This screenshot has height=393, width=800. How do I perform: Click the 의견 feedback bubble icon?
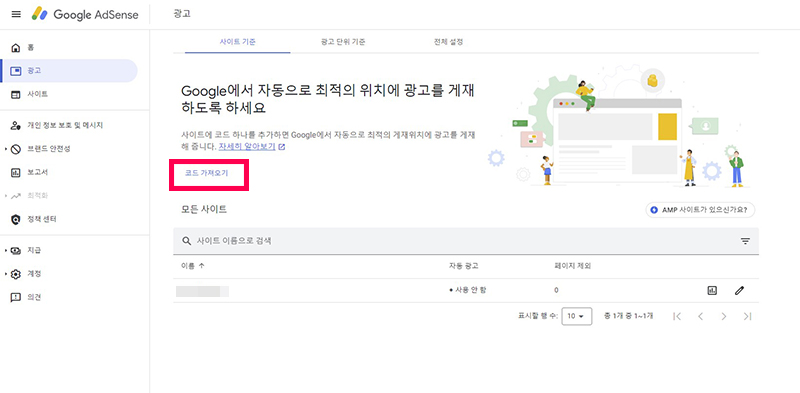[x=16, y=298]
